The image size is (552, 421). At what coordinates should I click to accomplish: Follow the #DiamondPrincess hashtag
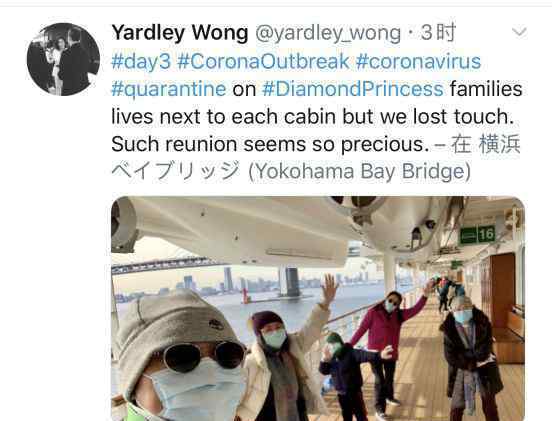point(353,89)
